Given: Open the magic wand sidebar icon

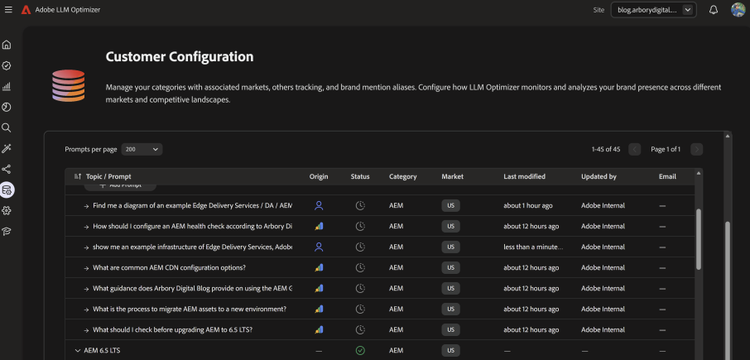Looking at the screenshot, I should click(x=7, y=149).
